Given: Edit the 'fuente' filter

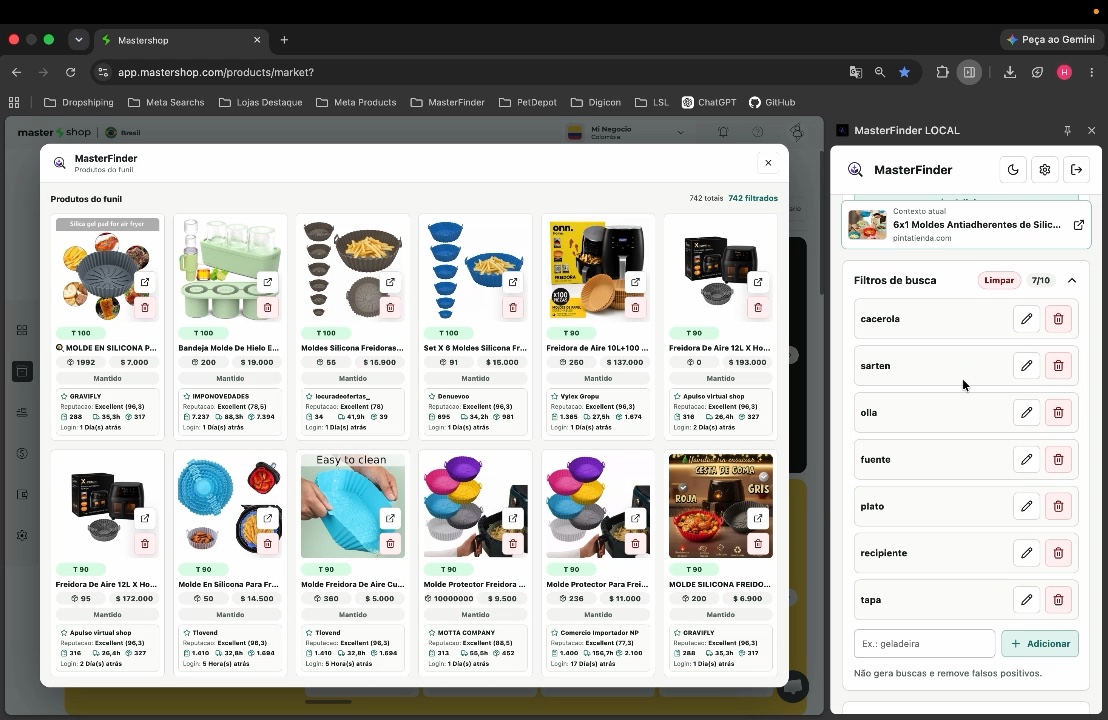Looking at the screenshot, I should [x=1026, y=459].
